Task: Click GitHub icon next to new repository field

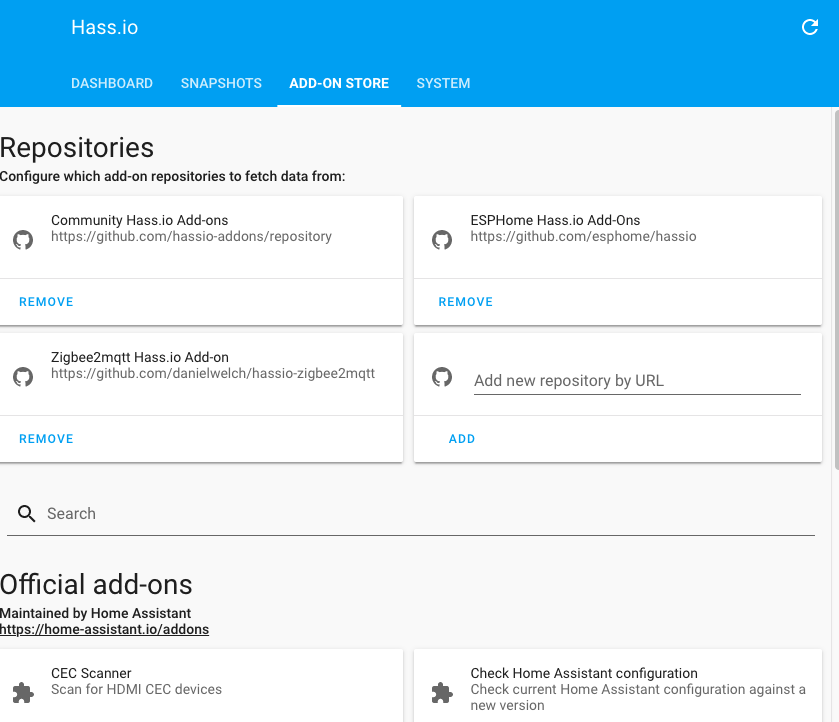Action: point(442,376)
